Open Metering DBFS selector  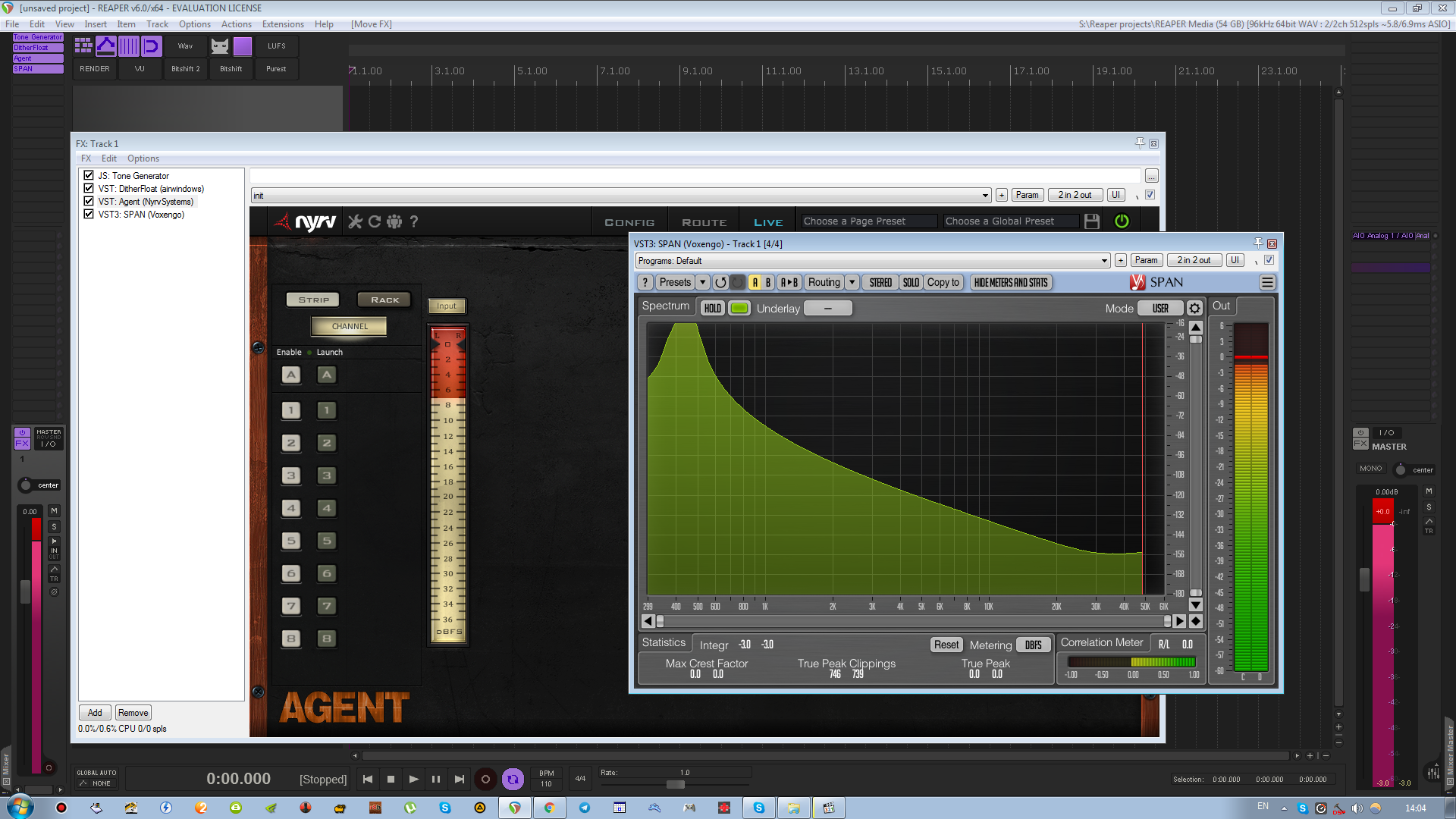click(1033, 645)
